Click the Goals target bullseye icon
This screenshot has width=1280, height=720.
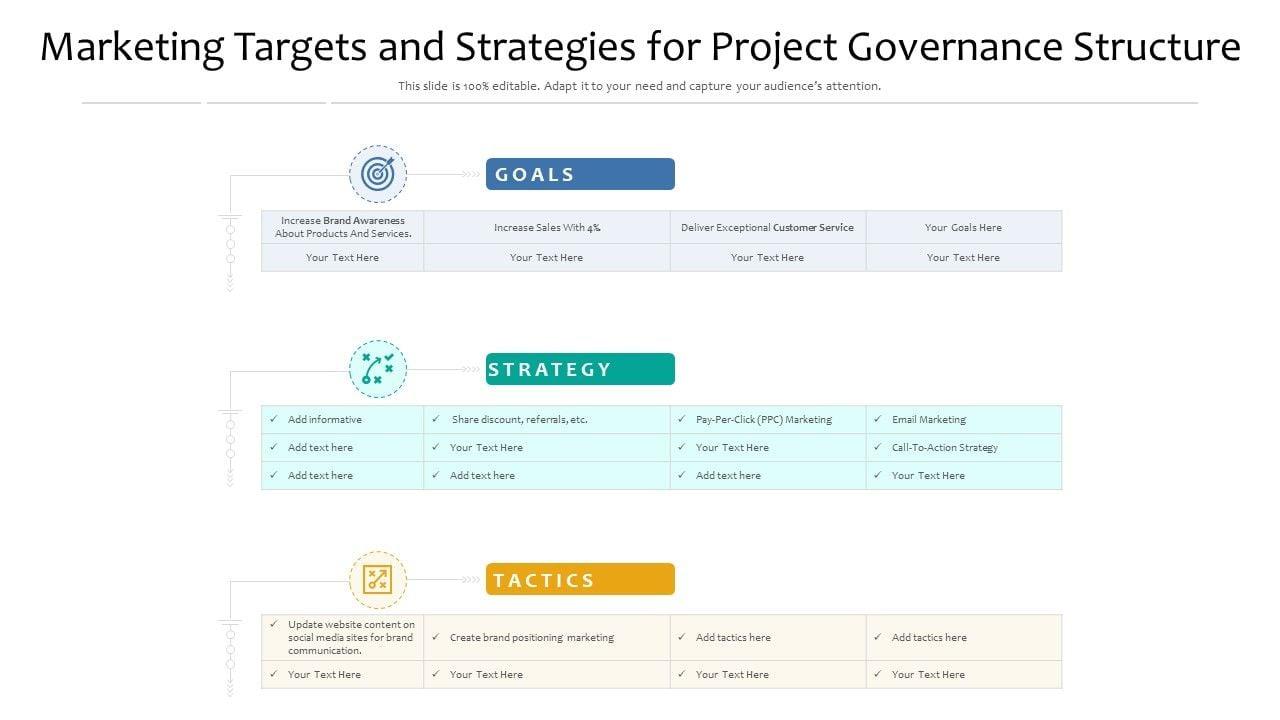click(x=377, y=174)
